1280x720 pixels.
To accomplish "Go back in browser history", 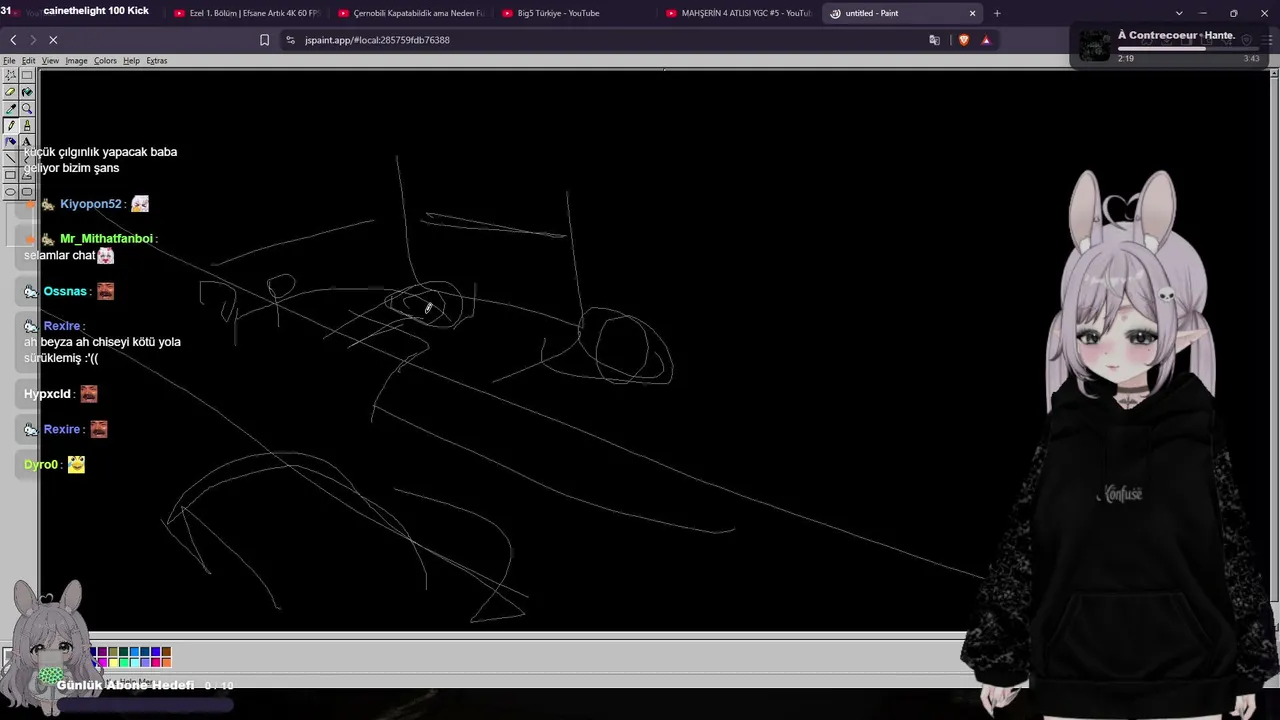I will tap(13, 40).
